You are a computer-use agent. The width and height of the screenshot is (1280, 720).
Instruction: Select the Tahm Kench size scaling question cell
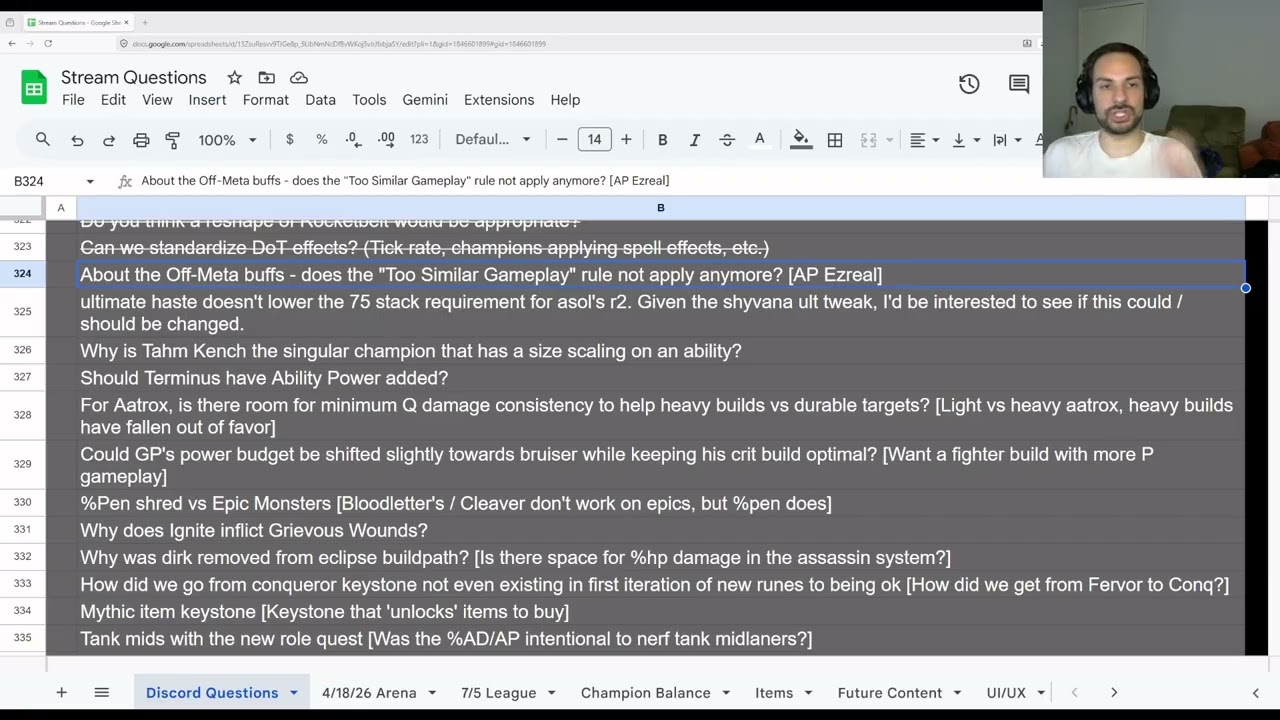pyautogui.click(x=660, y=351)
